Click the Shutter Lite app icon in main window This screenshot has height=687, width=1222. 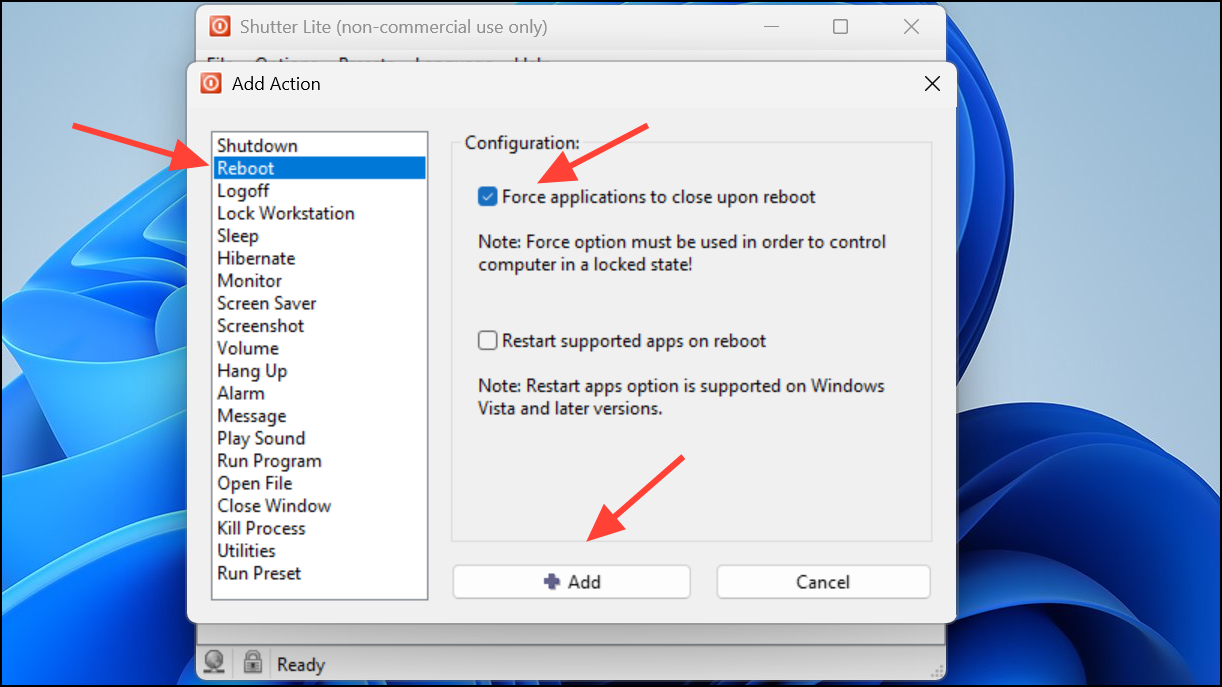click(219, 27)
